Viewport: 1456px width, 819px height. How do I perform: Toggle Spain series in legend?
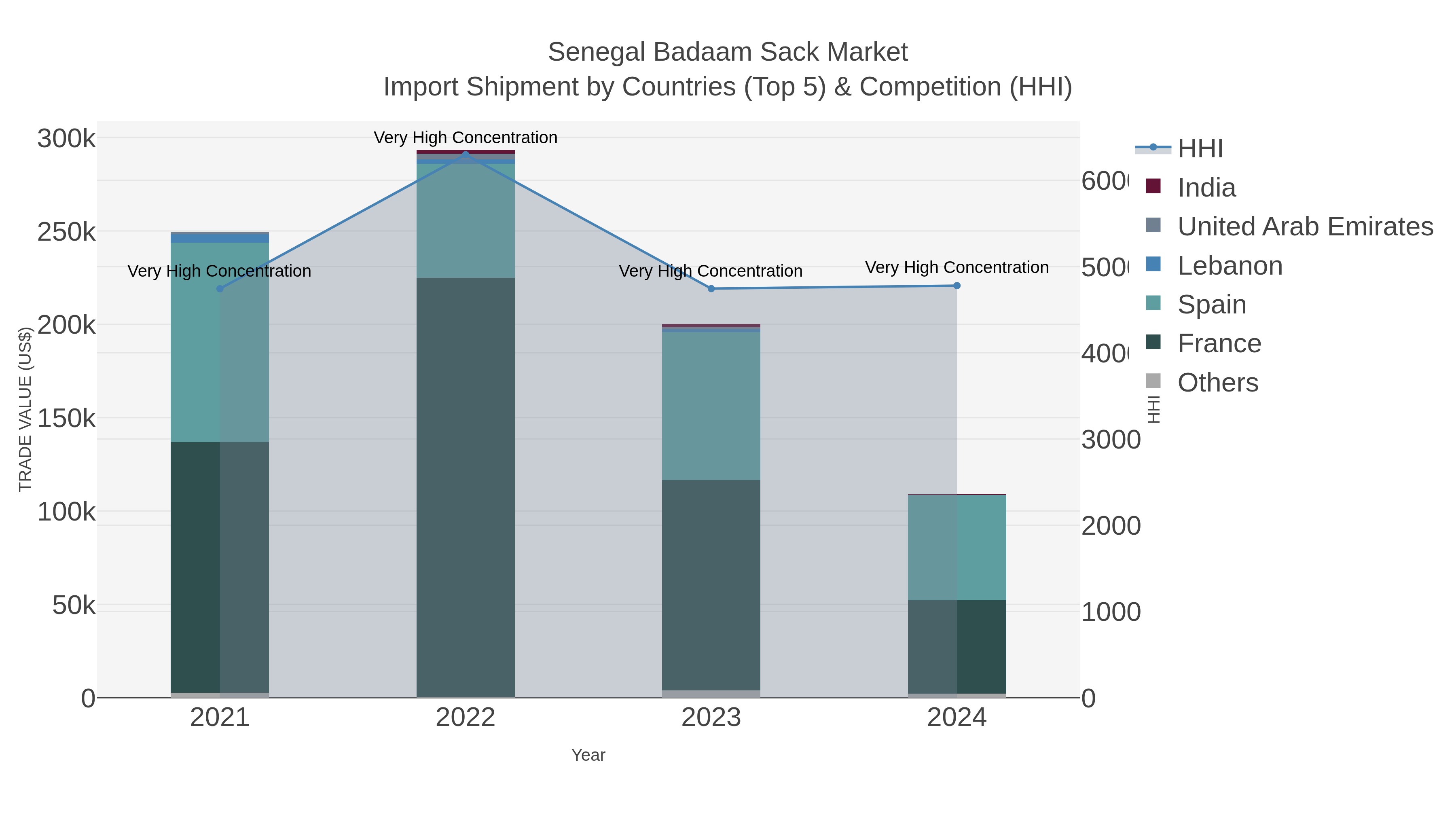point(1196,305)
